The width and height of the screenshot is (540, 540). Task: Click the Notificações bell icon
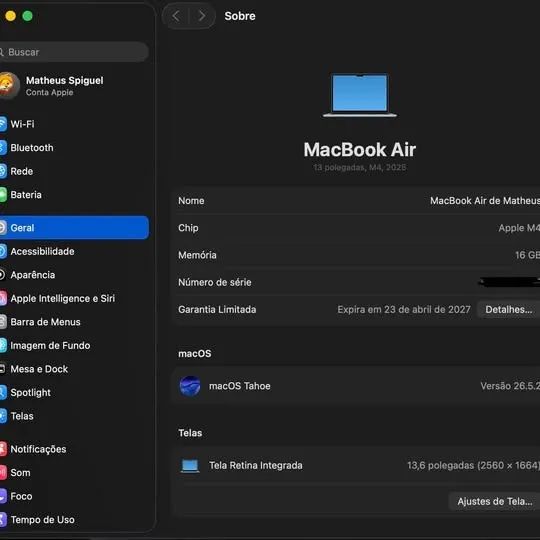(3, 449)
